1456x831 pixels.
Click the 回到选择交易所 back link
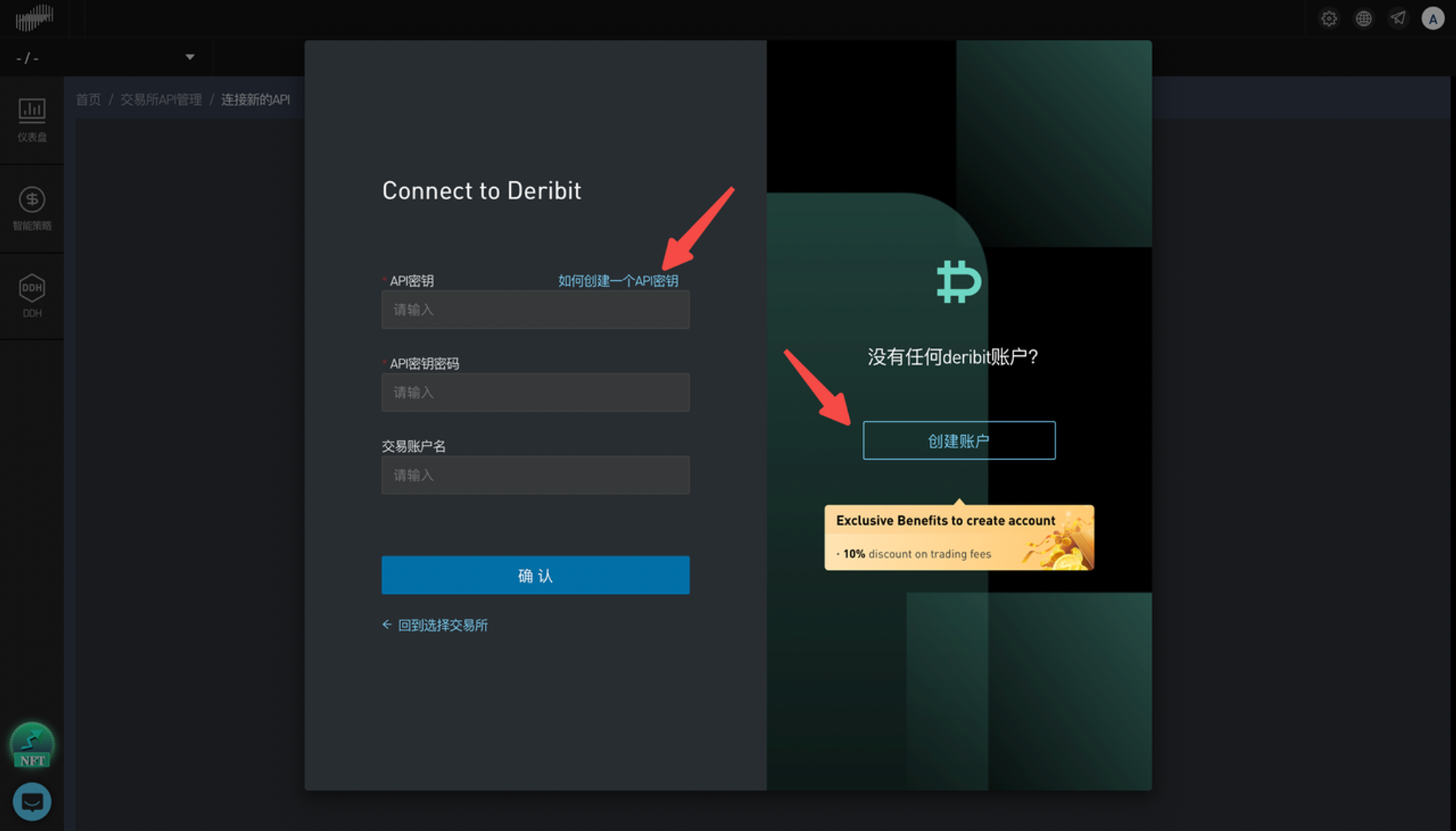(x=435, y=625)
